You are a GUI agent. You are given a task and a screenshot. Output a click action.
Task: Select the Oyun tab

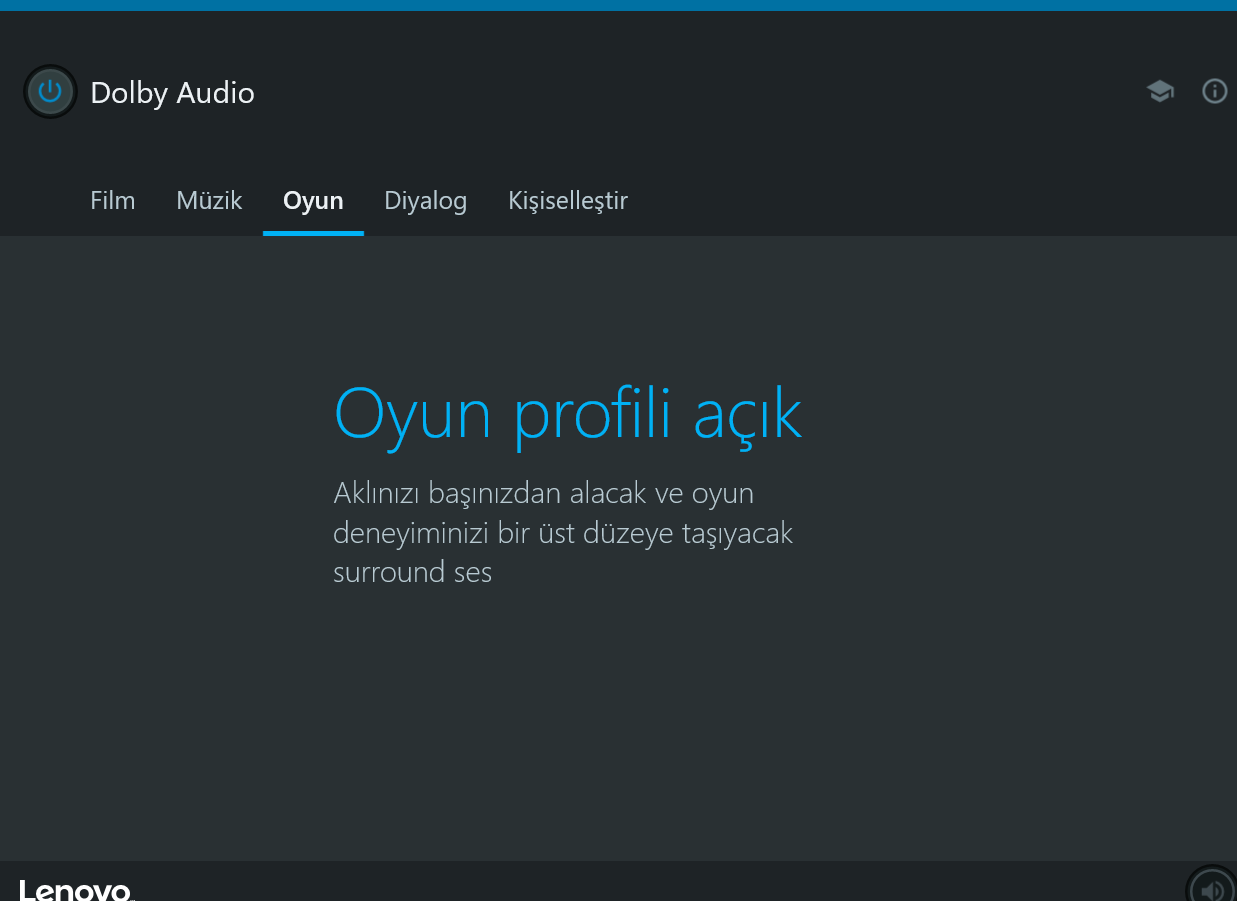click(x=313, y=201)
